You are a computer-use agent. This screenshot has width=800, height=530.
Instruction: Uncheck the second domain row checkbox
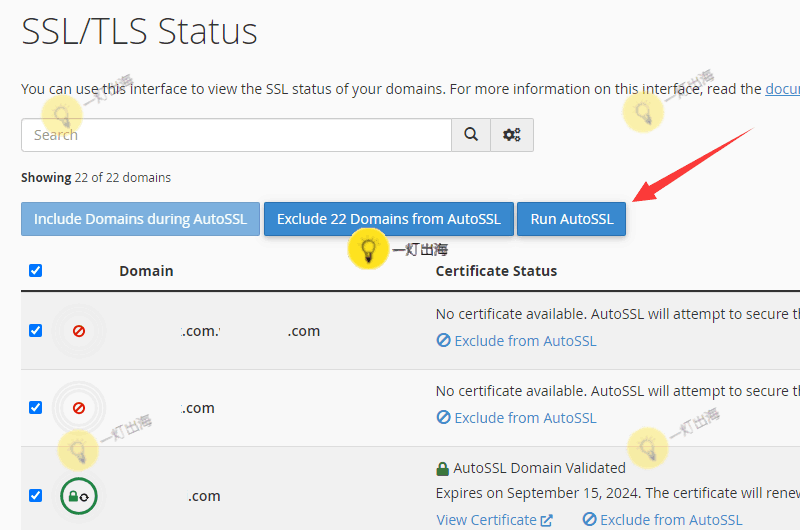pyautogui.click(x=35, y=408)
